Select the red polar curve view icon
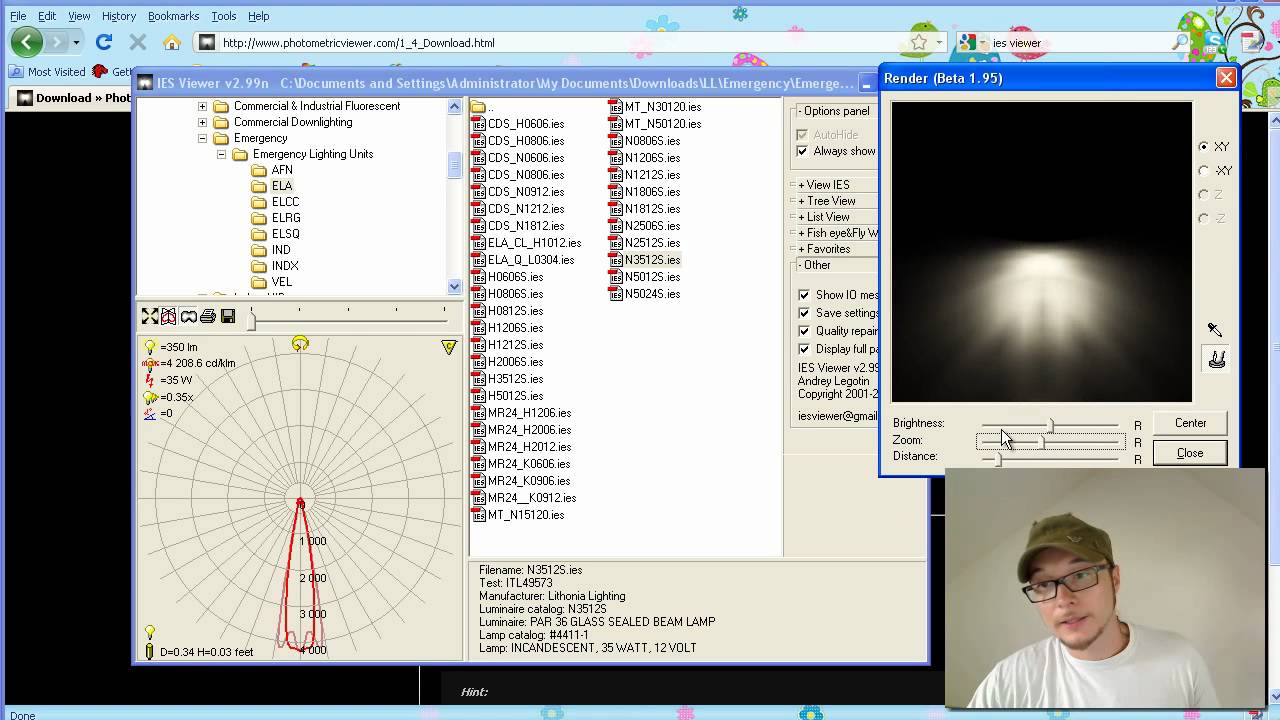Image resolution: width=1280 pixels, height=720 pixels. point(169,317)
